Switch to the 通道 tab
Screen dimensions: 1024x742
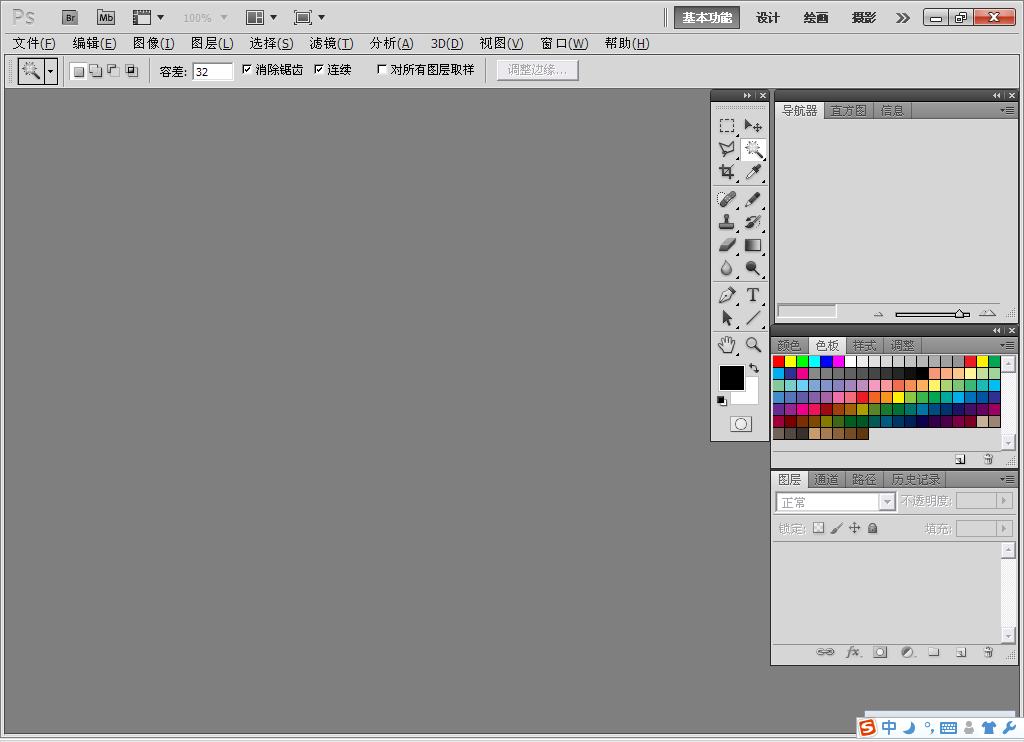pos(826,479)
